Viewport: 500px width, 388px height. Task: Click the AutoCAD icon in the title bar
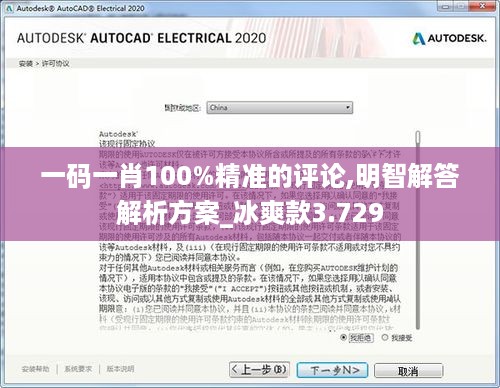[9, 8]
